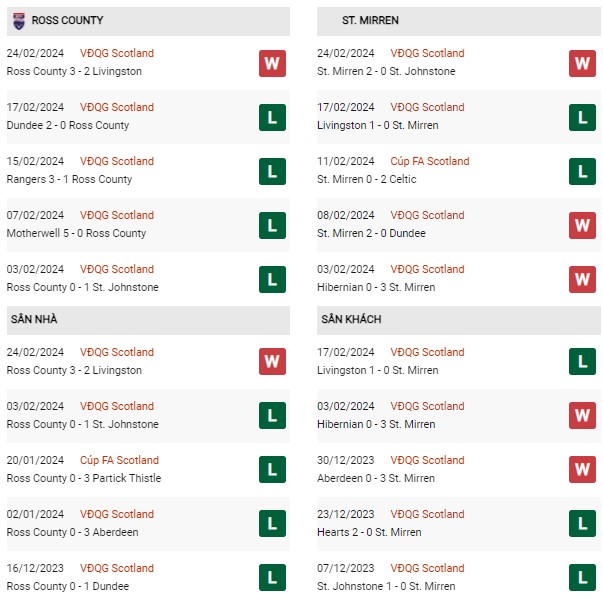603x598 pixels.
Task: Open VĐQG Scotland link for Rangers match
Action: click(x=117, y=161)
